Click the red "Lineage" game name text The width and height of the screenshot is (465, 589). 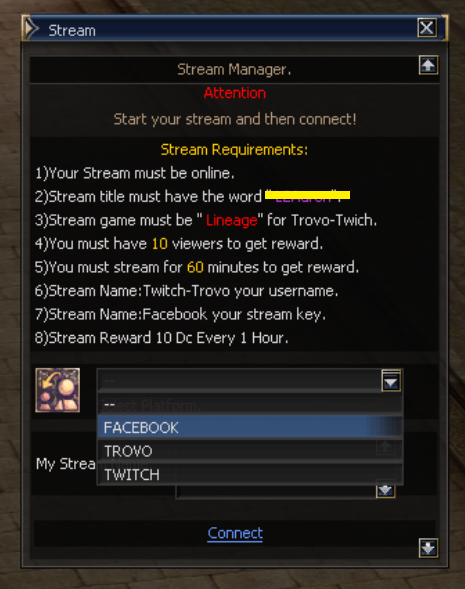click(x=231, y=220)
